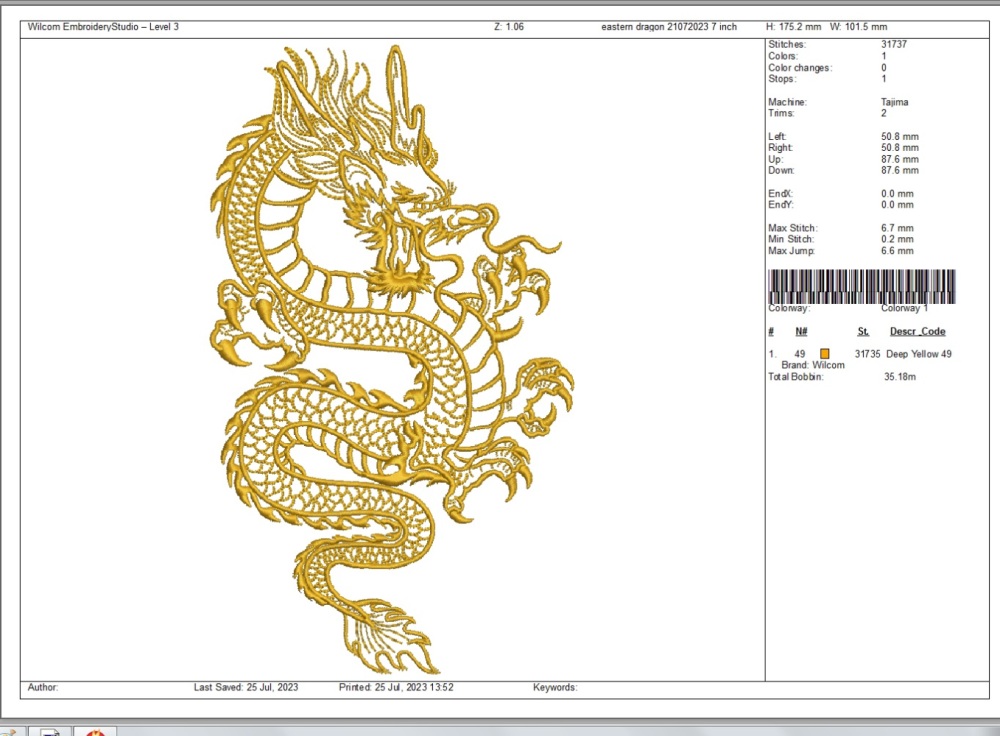Click the Author field in the footer

pyautogui.click(x=43, y=688)
